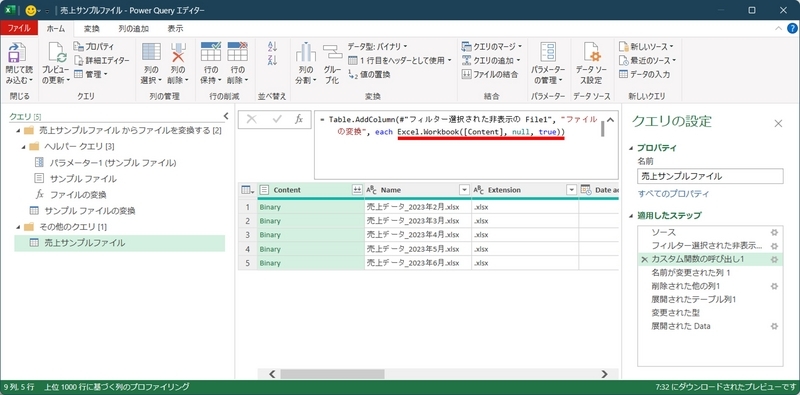This screenshot has height=395, width=800.
Task: Click the Keep Rows (行の保持) icon
Action: point(211,52)
